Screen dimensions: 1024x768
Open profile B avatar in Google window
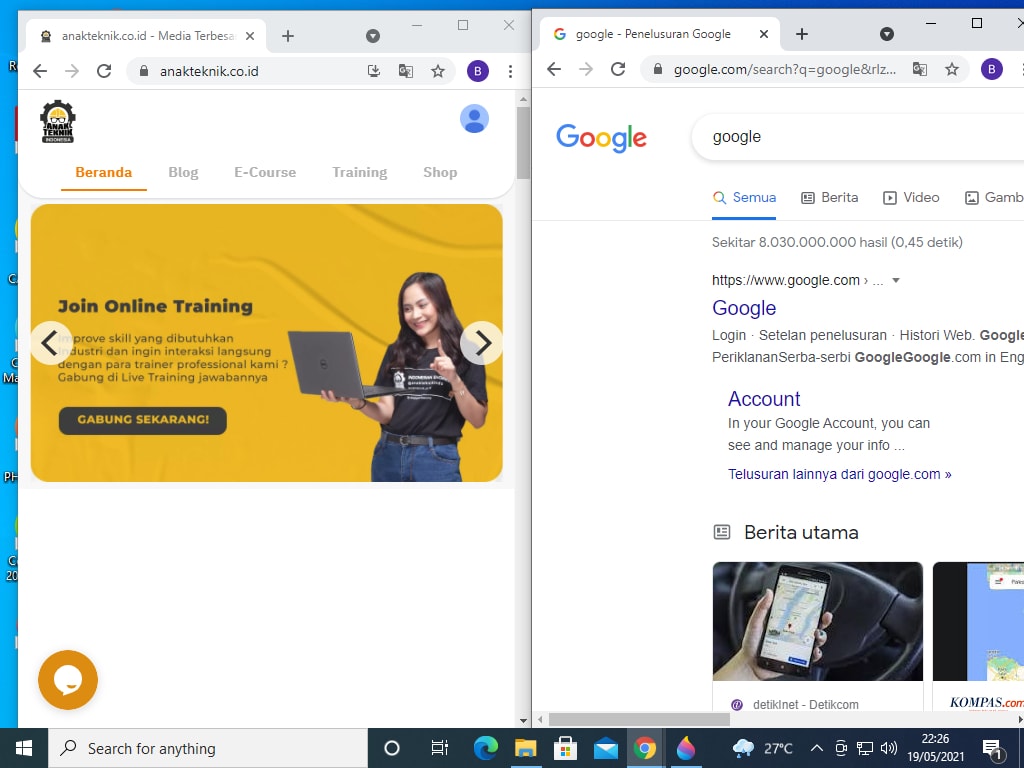coord(991,69)
